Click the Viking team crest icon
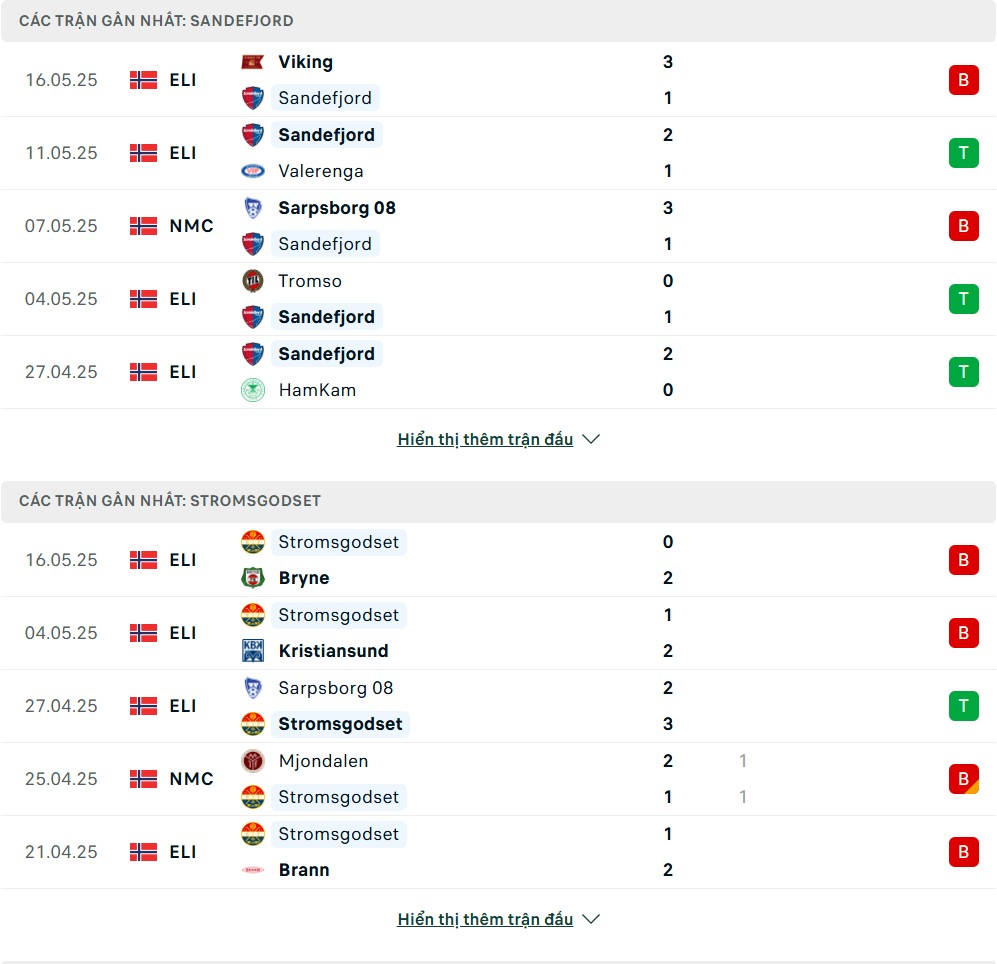 (x=252, y=62)
